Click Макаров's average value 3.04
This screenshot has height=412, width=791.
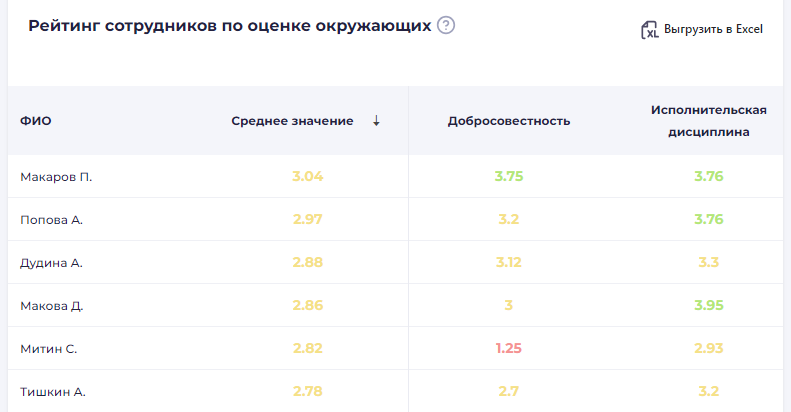308,177
